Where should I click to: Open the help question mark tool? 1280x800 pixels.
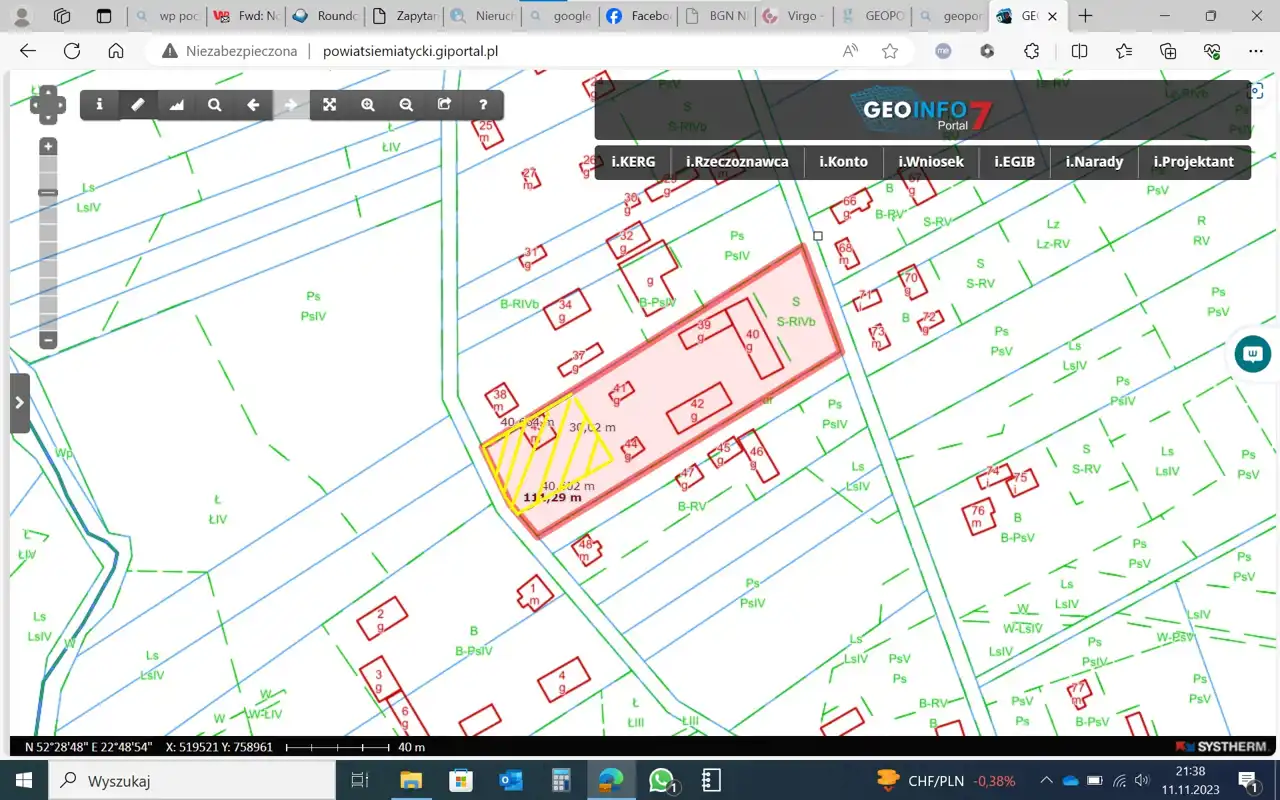pos(483,105)
